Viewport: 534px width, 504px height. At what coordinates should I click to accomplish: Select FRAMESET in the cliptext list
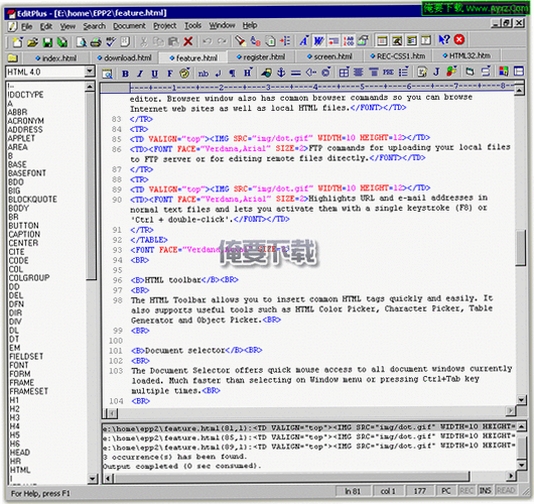coord(29,391)
